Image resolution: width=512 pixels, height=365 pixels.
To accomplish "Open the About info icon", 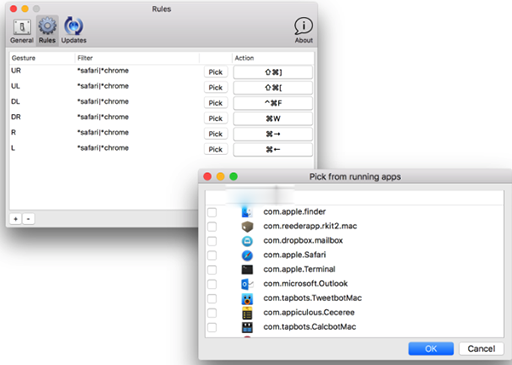I will [x=303, y=31].
